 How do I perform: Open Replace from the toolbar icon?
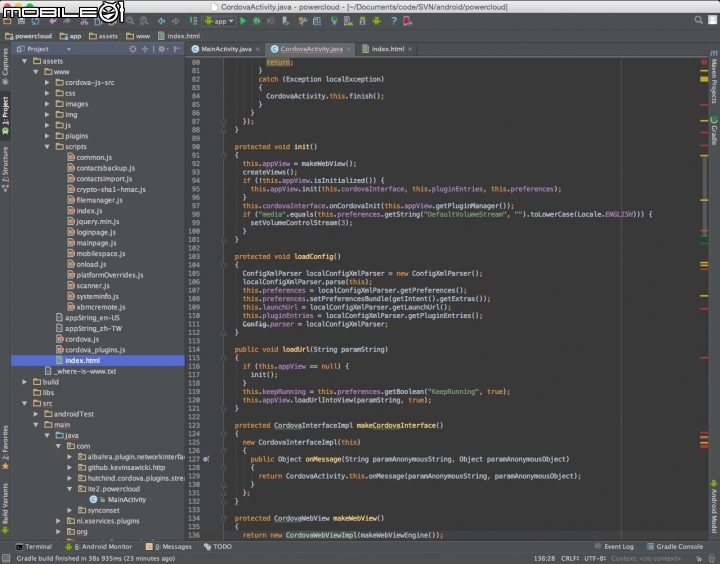tap(144, 21)
